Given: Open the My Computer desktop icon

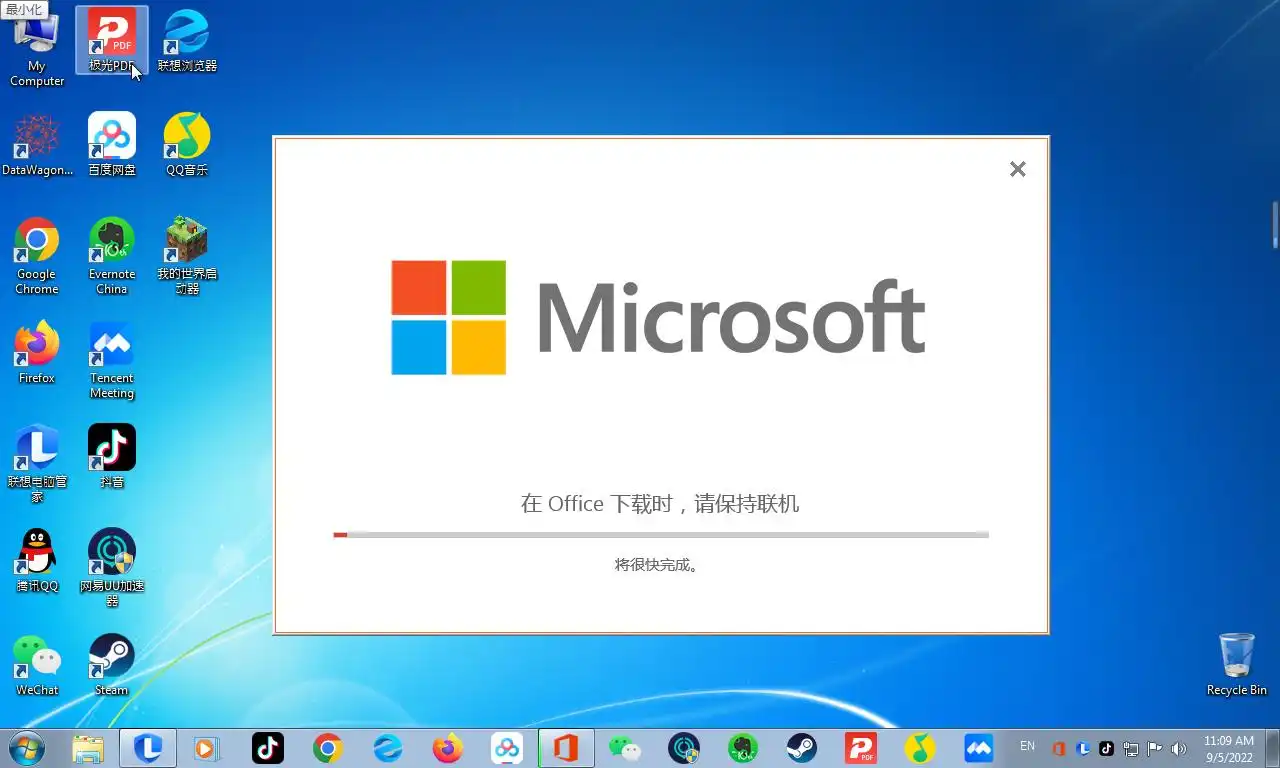Looking at the screenshot, I should coord(37,50).
